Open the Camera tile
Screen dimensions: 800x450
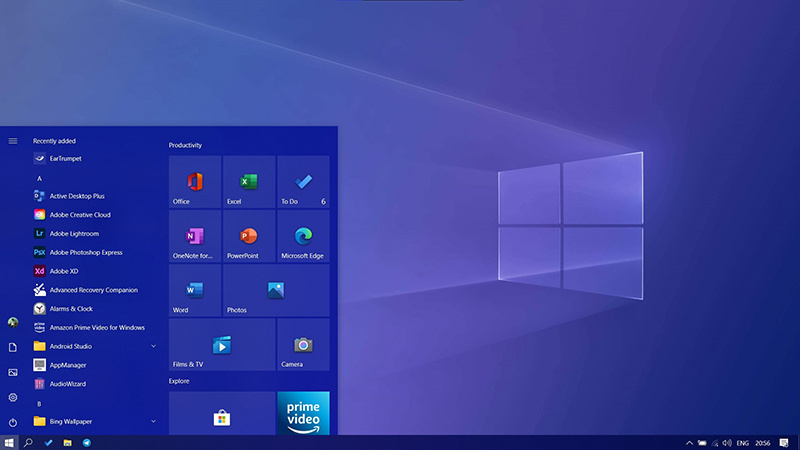(303, 344)
